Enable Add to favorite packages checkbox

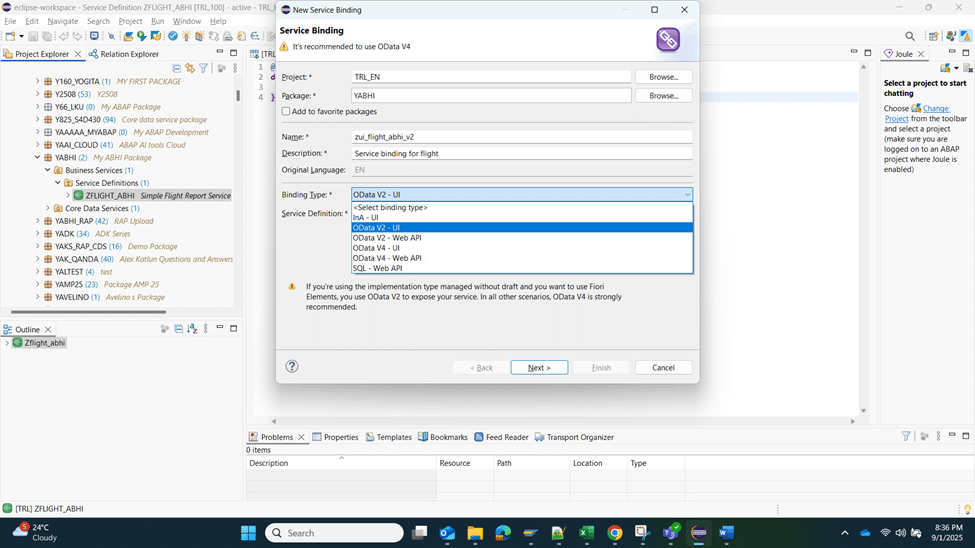(x=286, y=112)
